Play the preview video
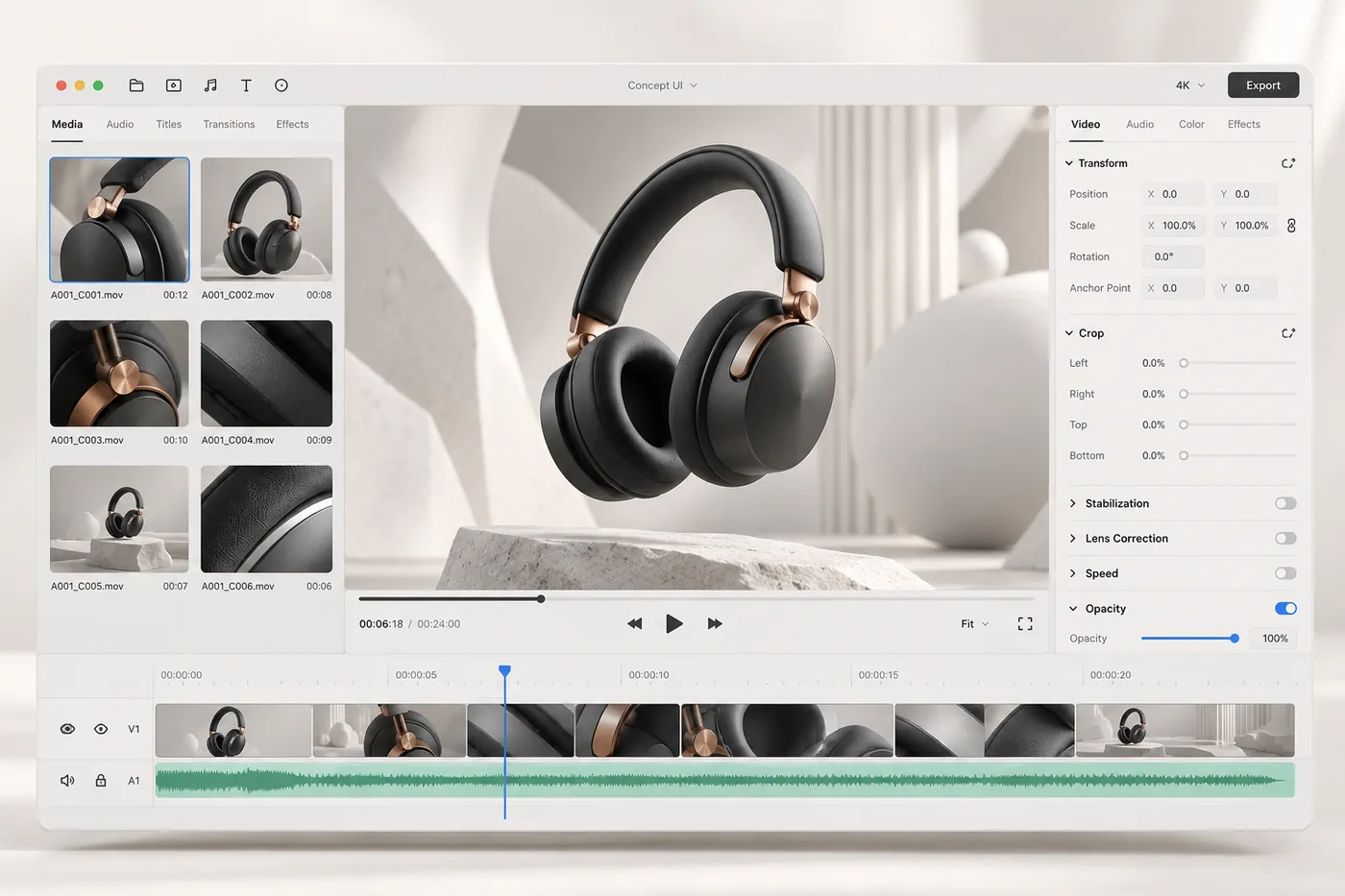The width and height of the screenshot is (1345, 896). coord(673,623)
